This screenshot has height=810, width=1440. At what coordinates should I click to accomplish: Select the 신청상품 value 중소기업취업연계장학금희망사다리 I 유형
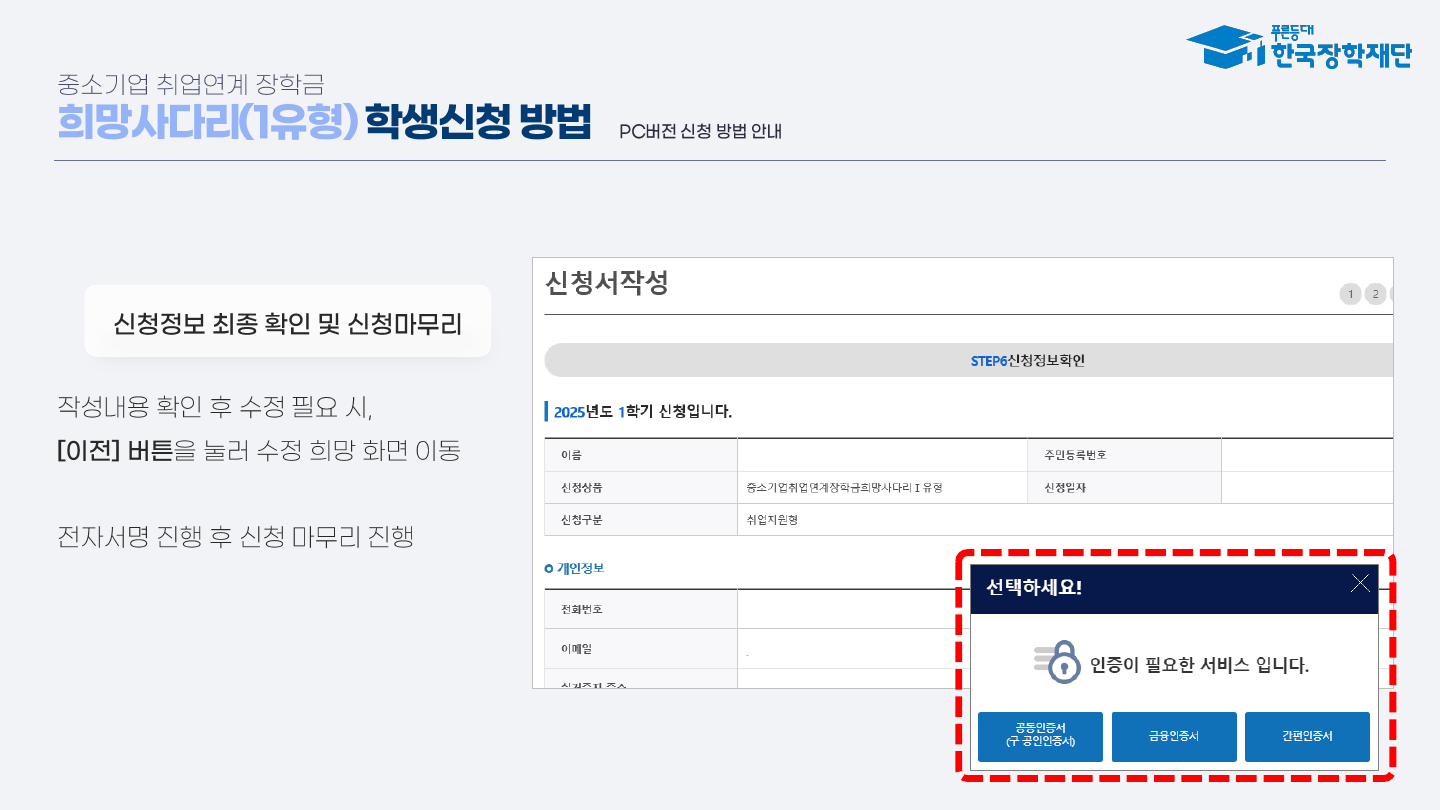(x=844, y=488)
